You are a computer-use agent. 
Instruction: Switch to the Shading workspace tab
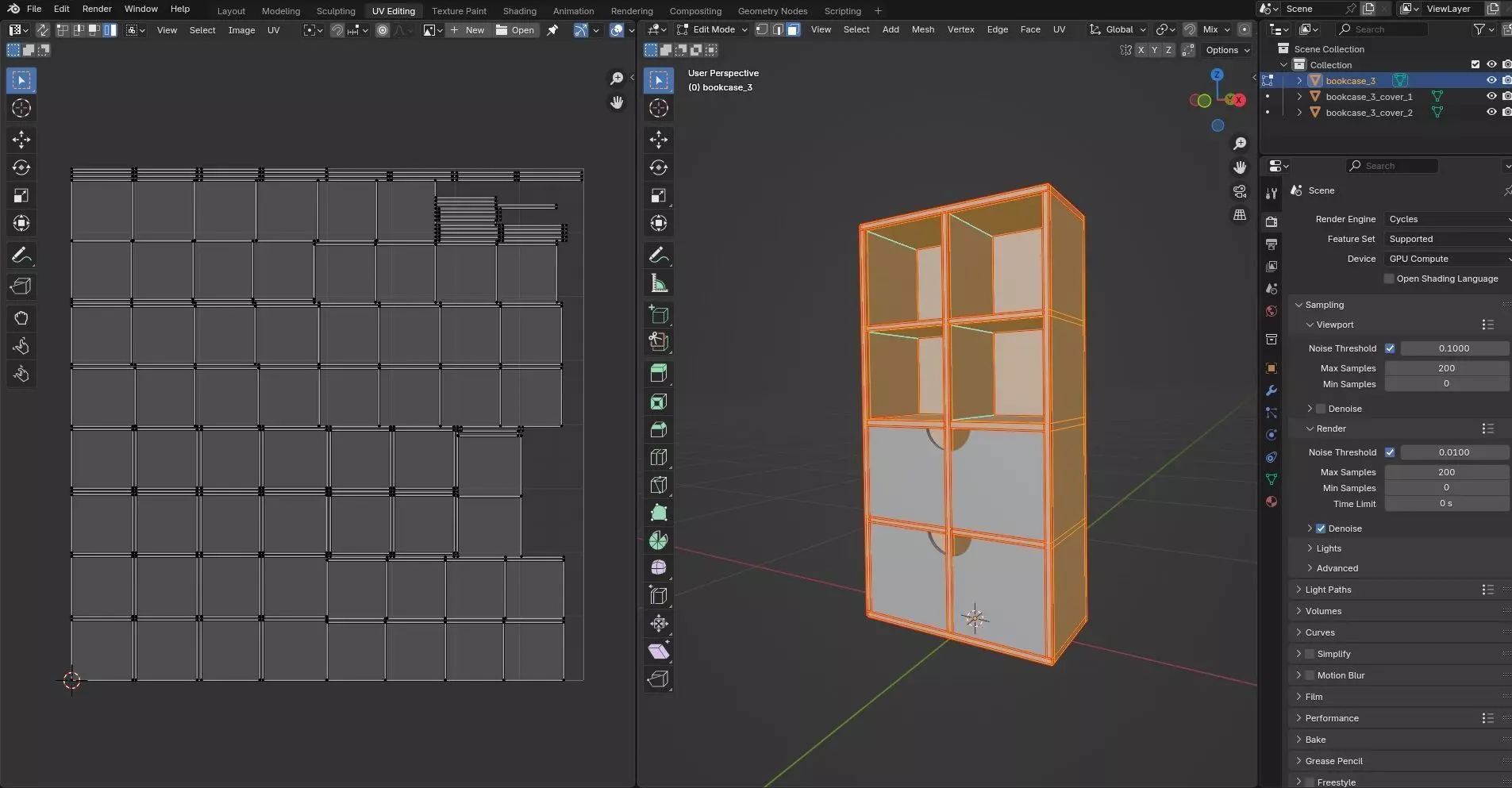pyautogui.click(x=519, y=11)
